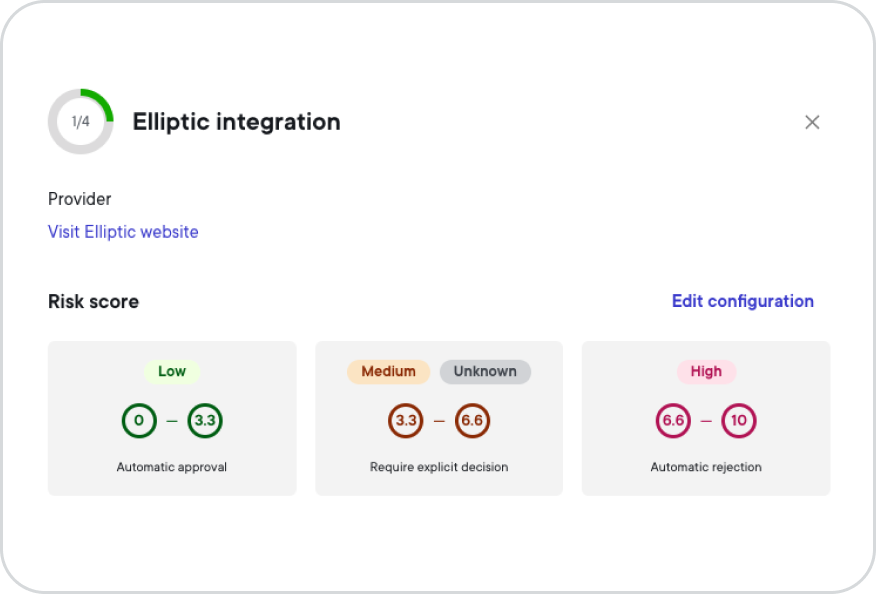Click the Provider label
The image size is (876, 594).
pyautogui.click(x=79, y=199)
